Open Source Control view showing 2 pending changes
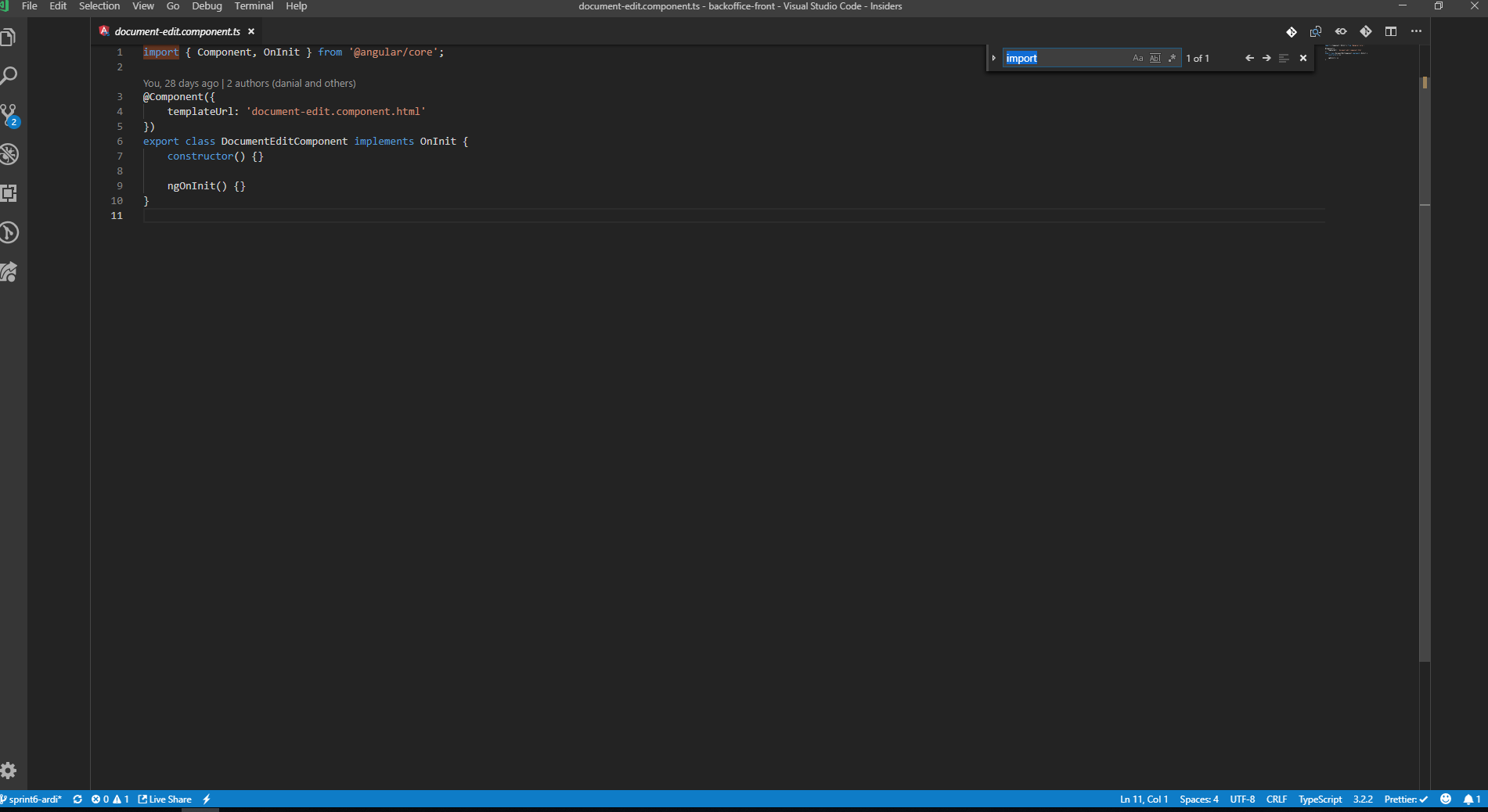This screenshot has width=1488, height=812. pos(9,114)
